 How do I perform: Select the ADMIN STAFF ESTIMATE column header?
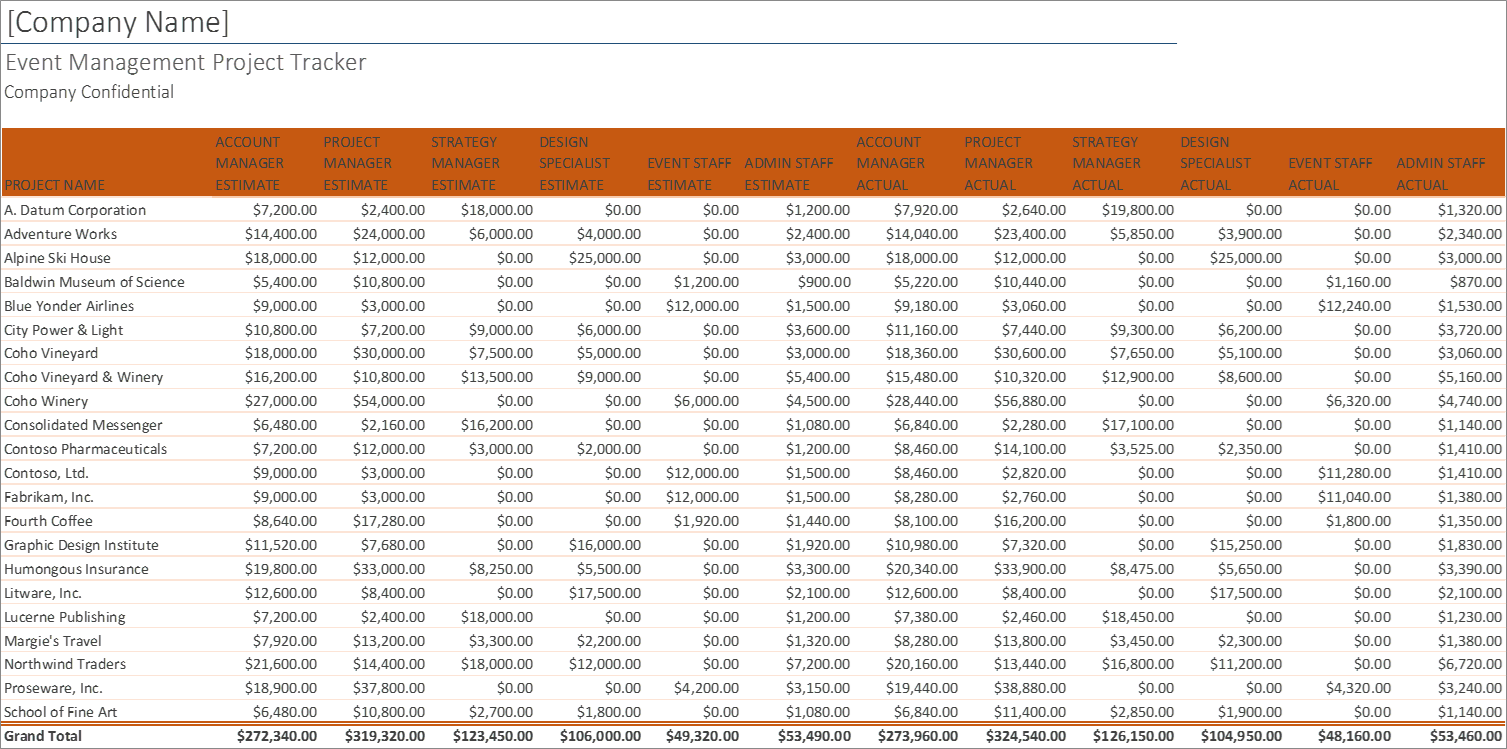(x=788, y=174)
